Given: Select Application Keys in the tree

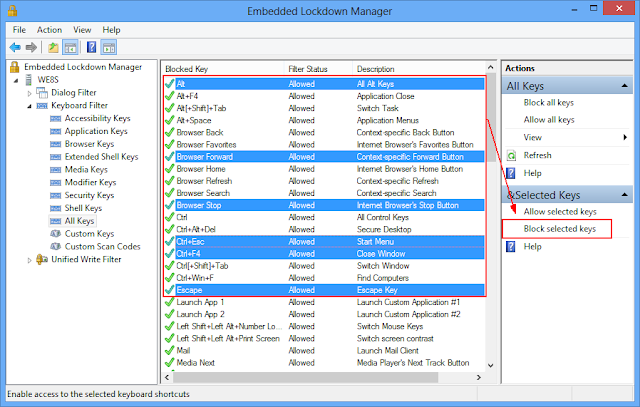Looking at the screenshot, I should coord(96,131).
